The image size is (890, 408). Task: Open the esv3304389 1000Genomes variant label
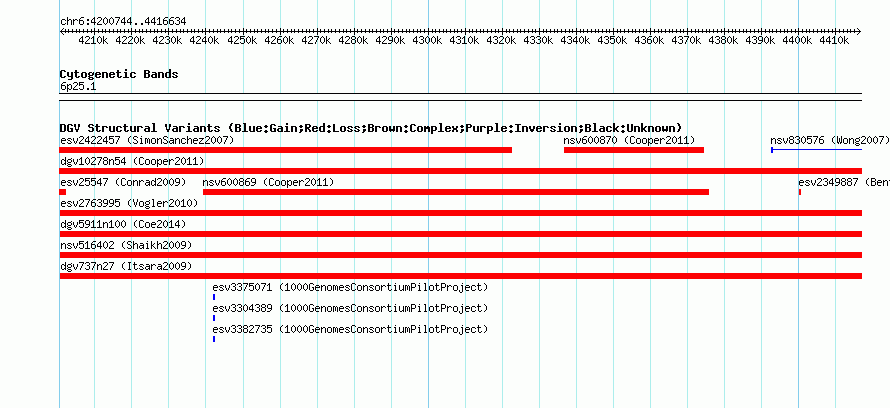[x=350, y=308]
